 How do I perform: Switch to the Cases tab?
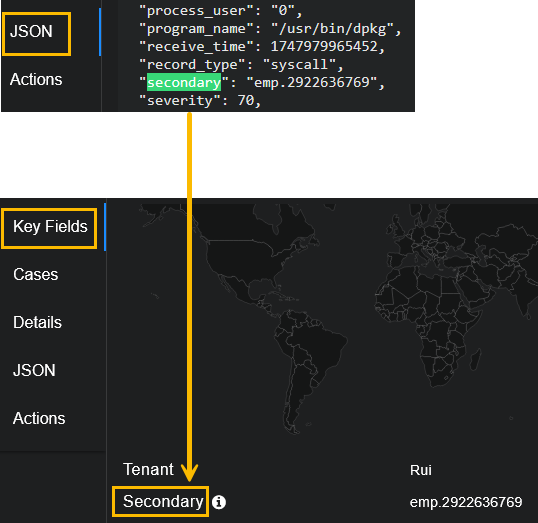(x=36, y=275)
